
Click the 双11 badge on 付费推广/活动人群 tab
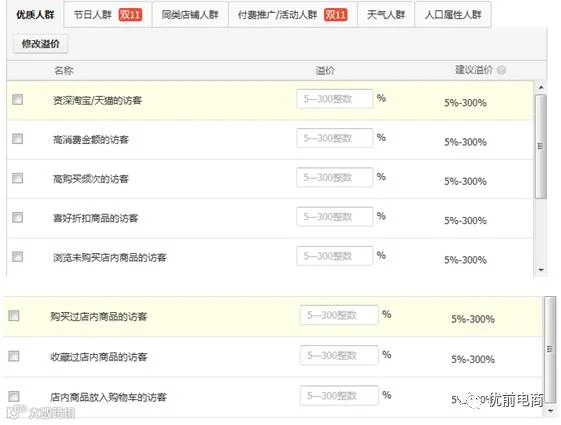pos(335,15)
